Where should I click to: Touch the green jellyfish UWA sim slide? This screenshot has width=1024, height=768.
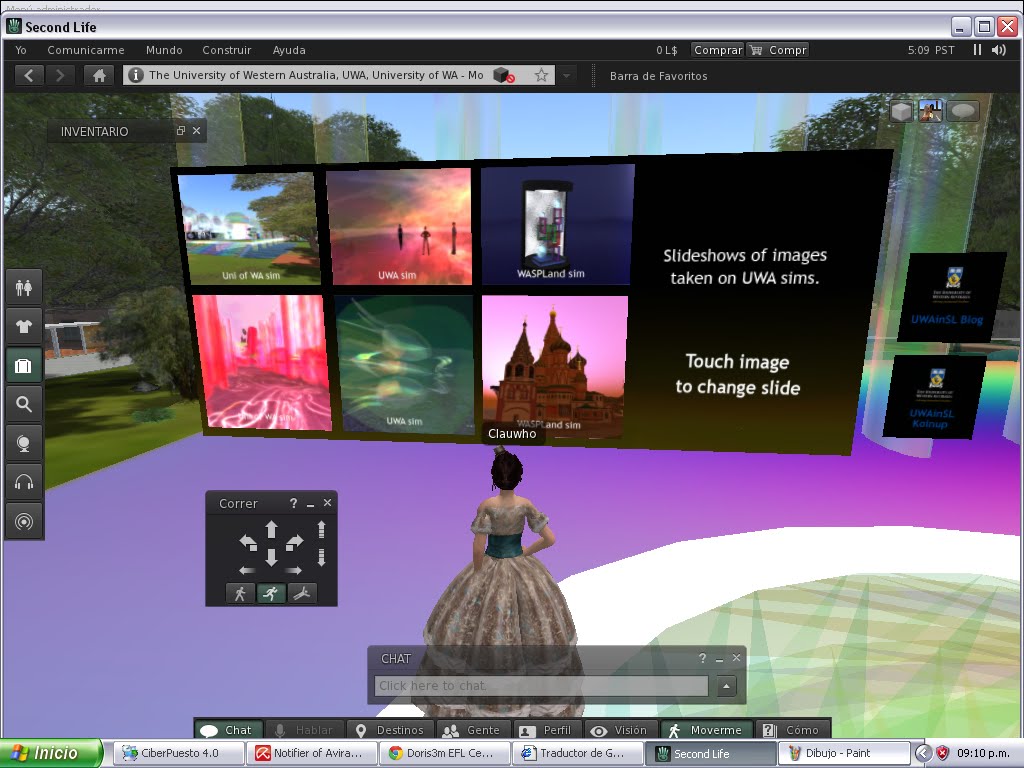coord(406,364)
